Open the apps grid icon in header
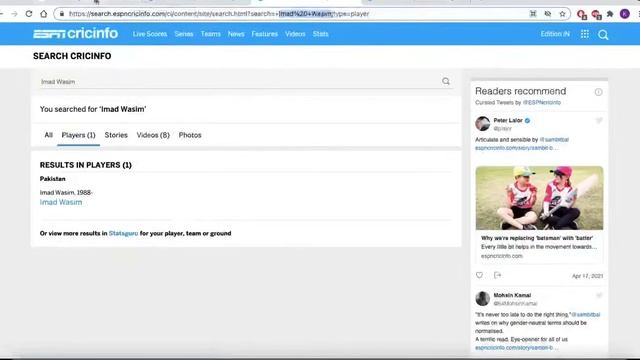The height and width of the screenshot is (360, 640). (584, 34)
